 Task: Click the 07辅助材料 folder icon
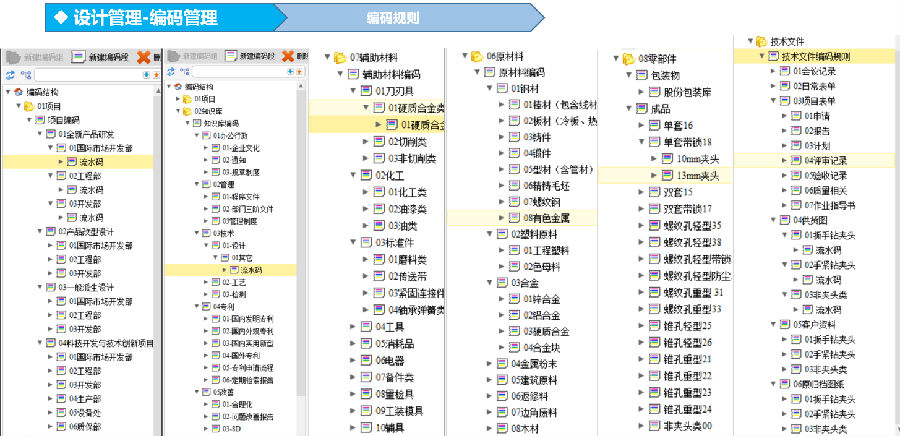coord(340,57)
